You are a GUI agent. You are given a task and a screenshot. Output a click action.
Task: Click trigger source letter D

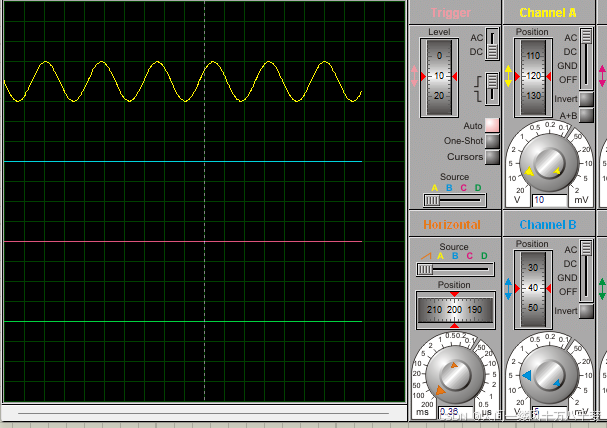478,188
